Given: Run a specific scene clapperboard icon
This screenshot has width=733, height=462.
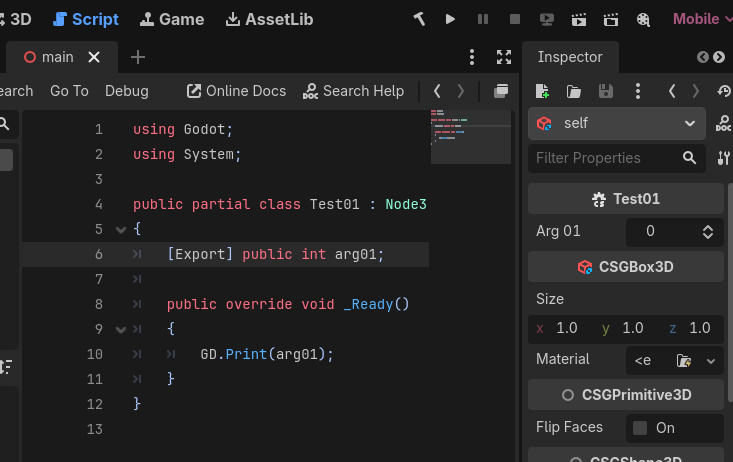Looking at the screenshot, I should click(x=611, y=19).
